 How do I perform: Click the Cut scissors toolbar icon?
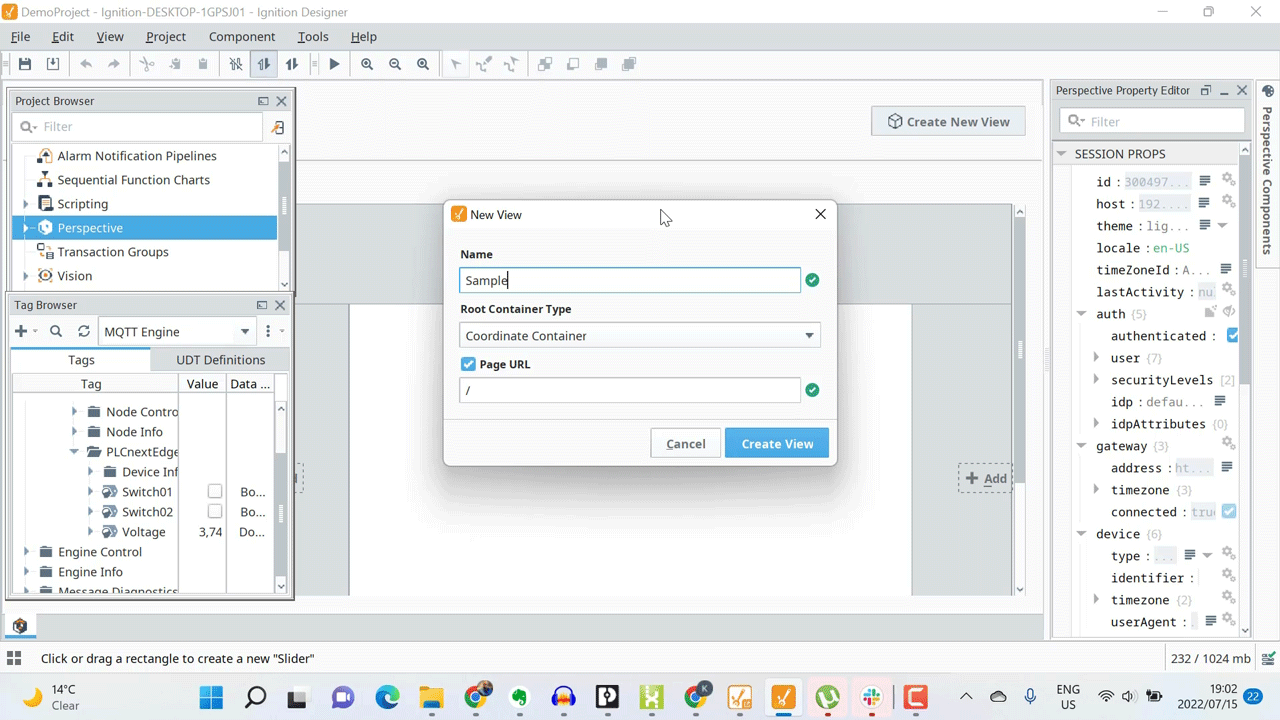point(147,64)
